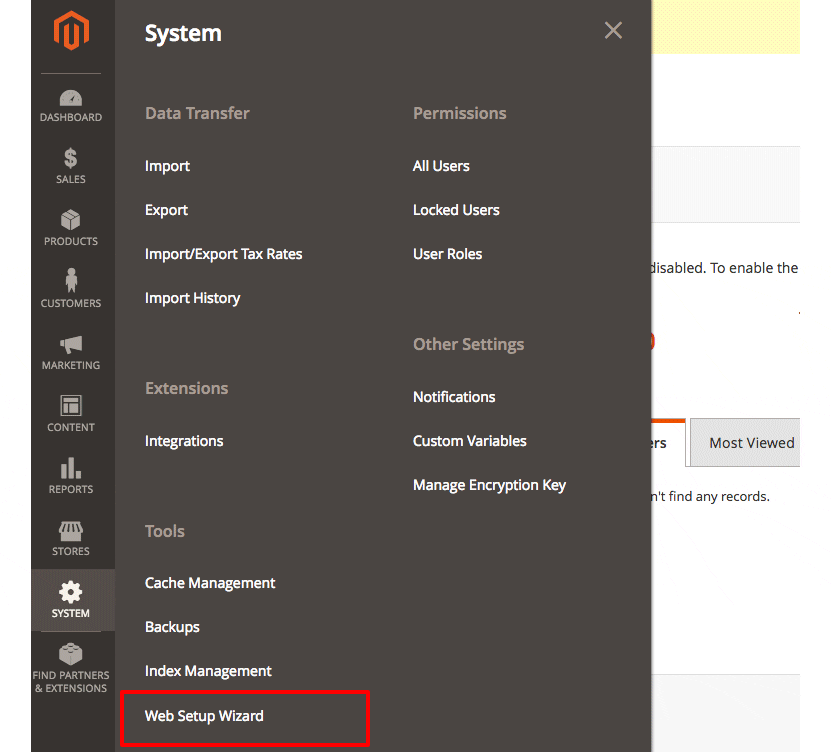Close the System menu panel
This screenshot has height=752, width=831.
point(613,30)
